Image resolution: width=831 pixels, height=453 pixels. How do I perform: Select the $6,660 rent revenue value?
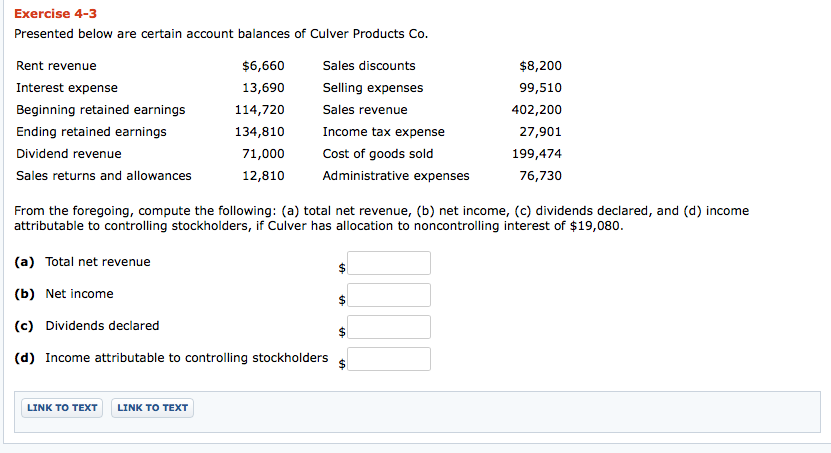(x=263, y=66)
